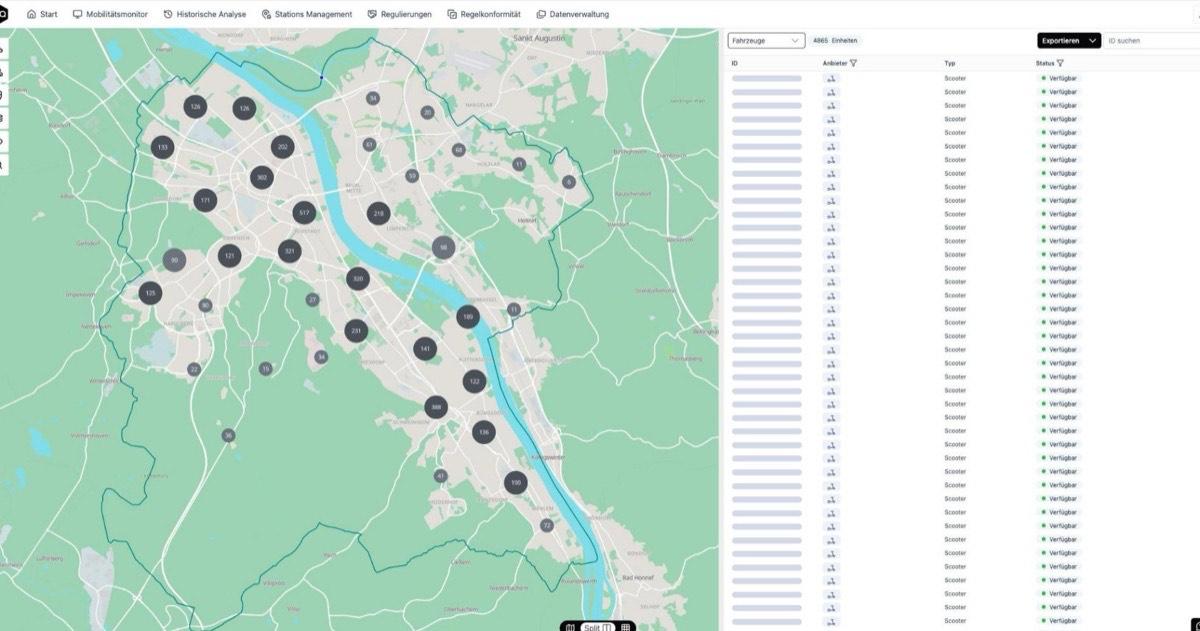Click the small 27 cluster marker
The height and width of the screenshot is (631, 1200).
(x=313, y=300)
